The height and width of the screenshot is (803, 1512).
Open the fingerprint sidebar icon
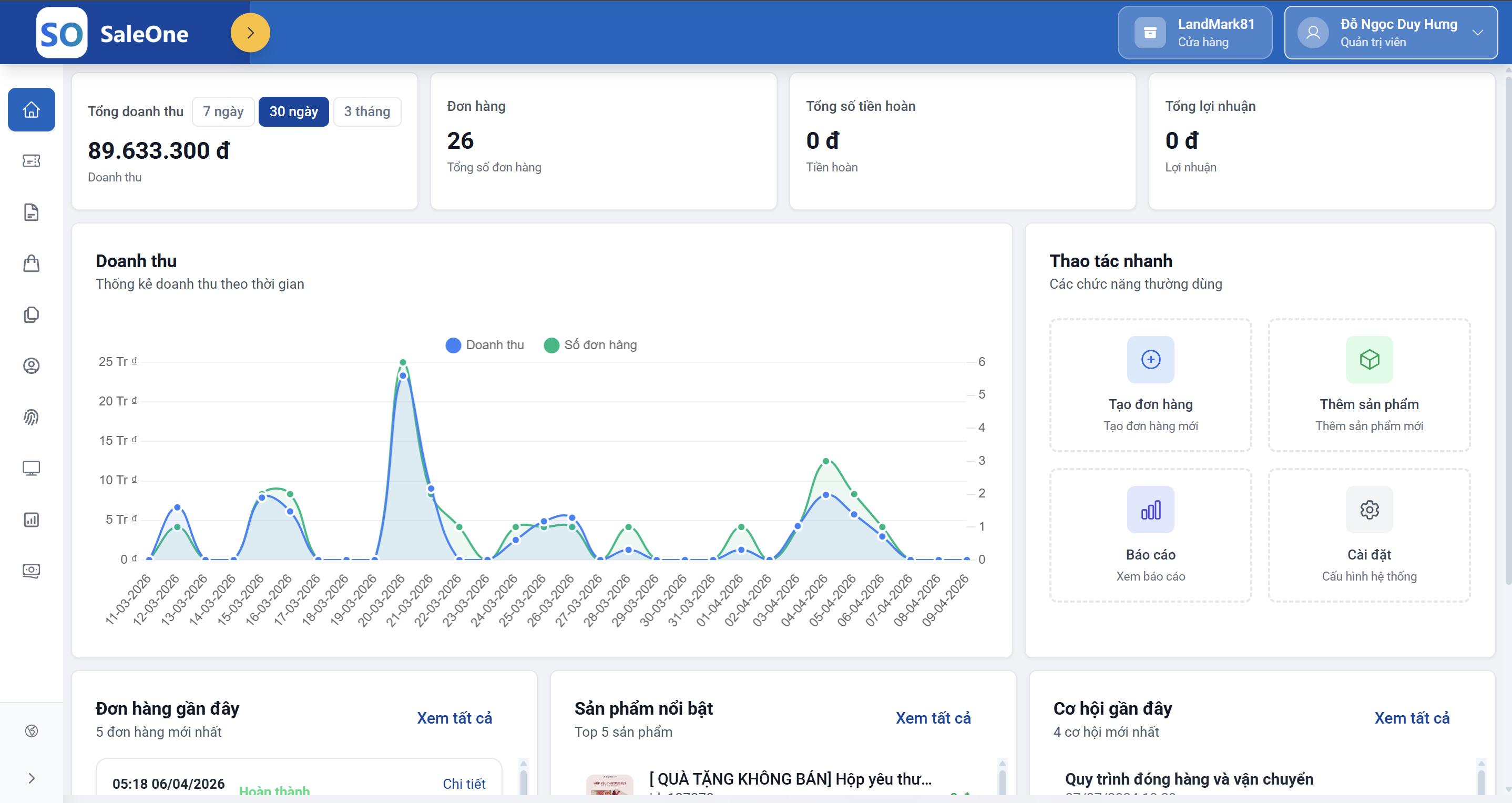(x=31, y=418)
